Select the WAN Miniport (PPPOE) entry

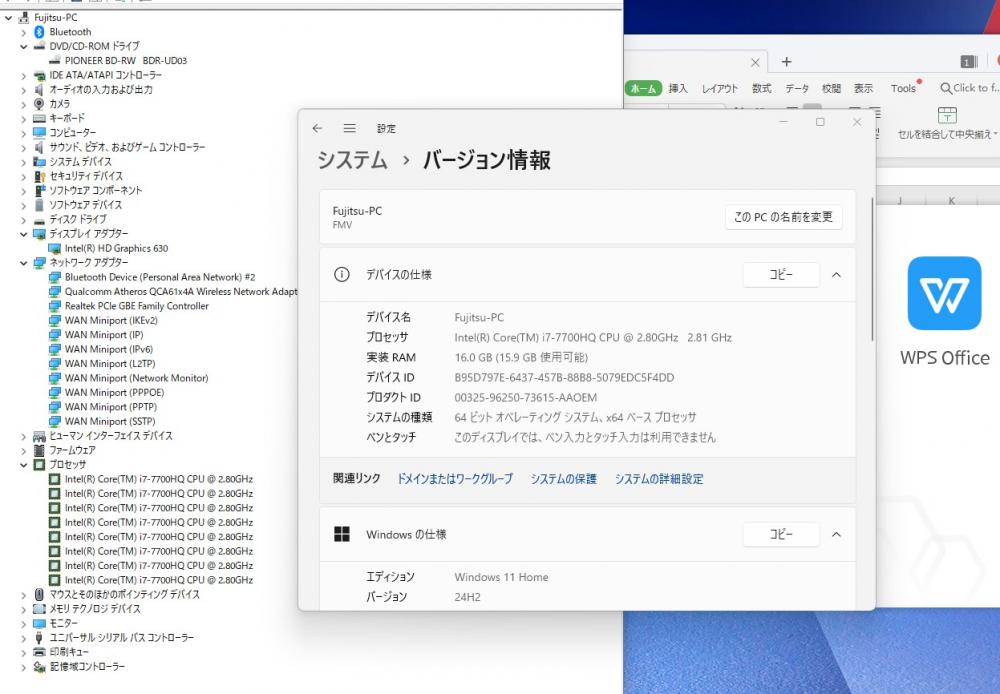pos(114,393)
